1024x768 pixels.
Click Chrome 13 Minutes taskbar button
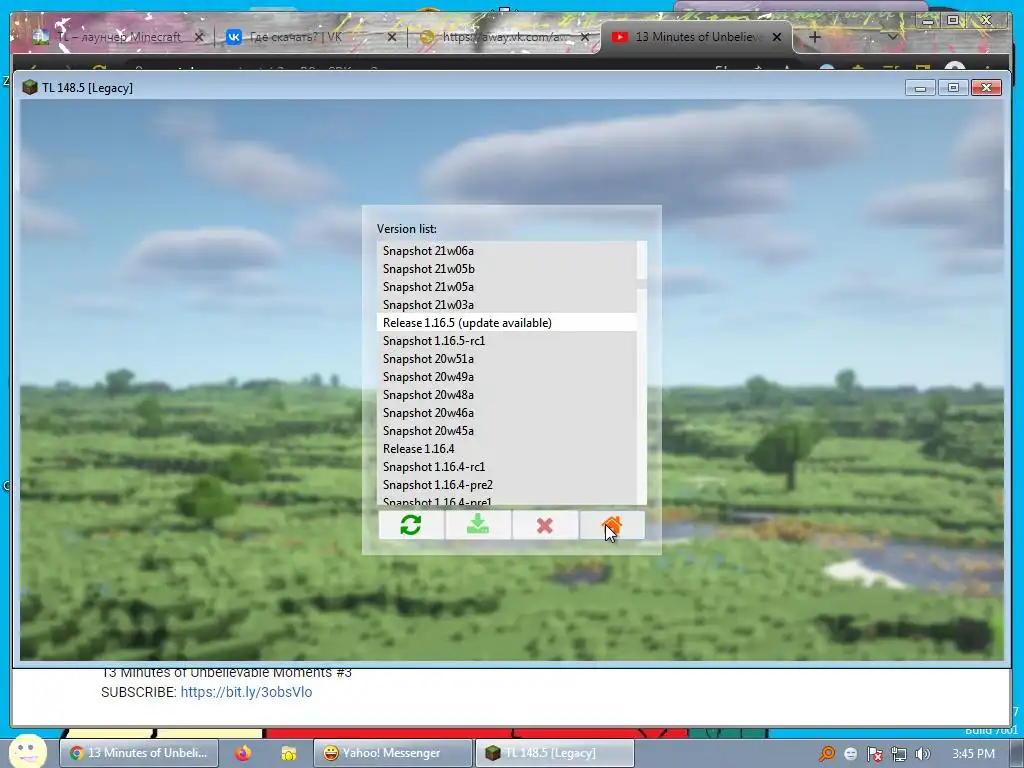(x=140, y=753)
